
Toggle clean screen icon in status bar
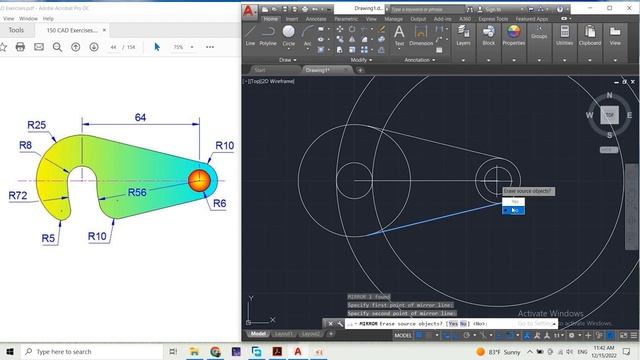623,335
